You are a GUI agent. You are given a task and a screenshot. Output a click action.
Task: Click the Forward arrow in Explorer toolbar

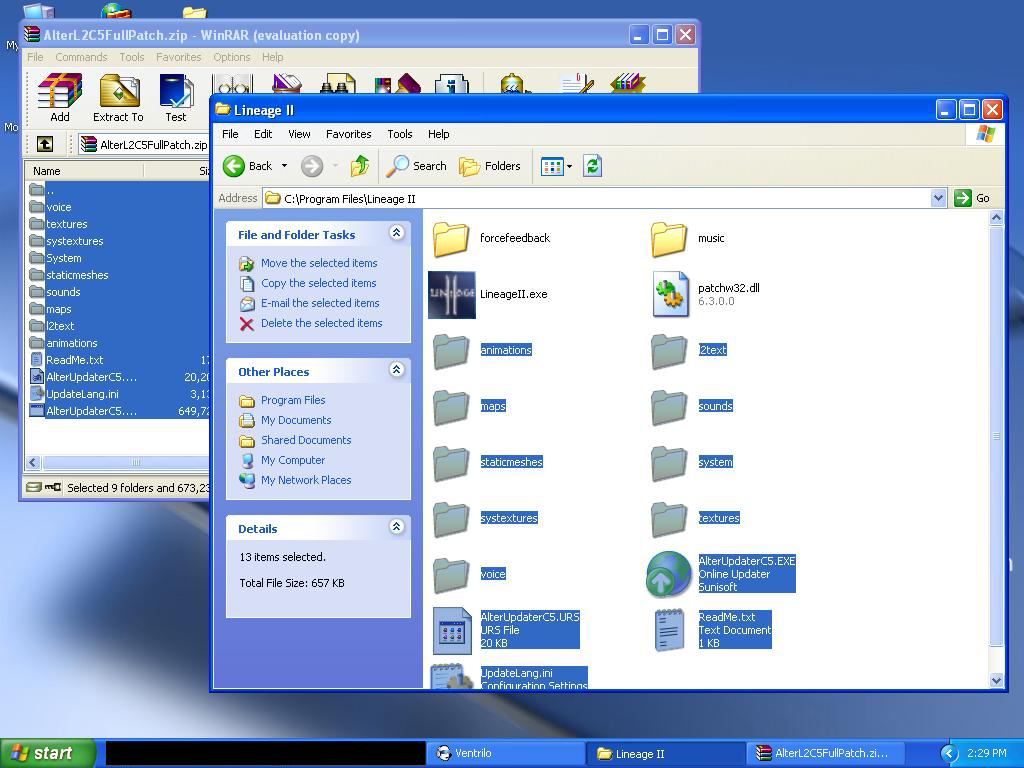tap(312, 166)
